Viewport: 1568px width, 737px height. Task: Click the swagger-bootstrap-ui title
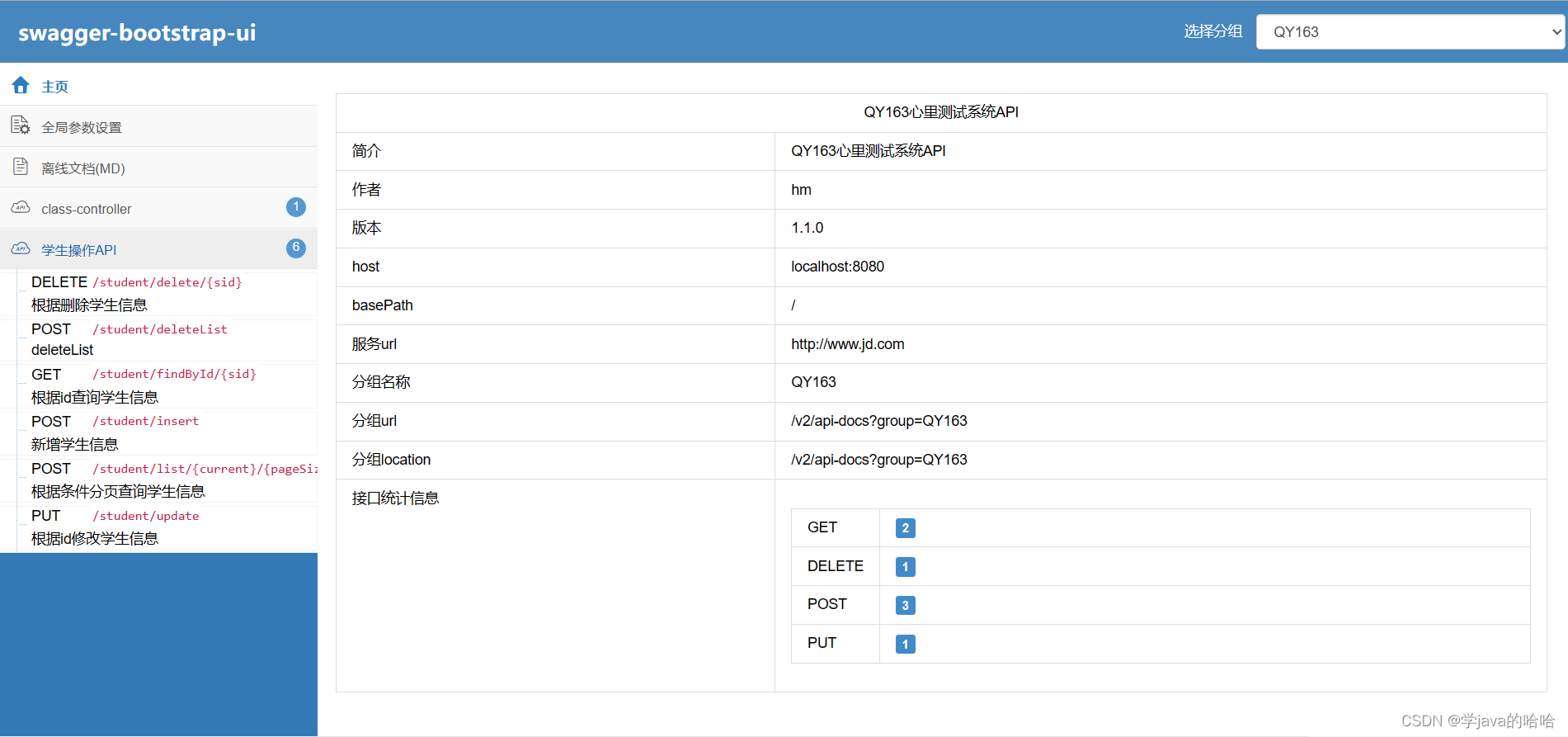137,32
